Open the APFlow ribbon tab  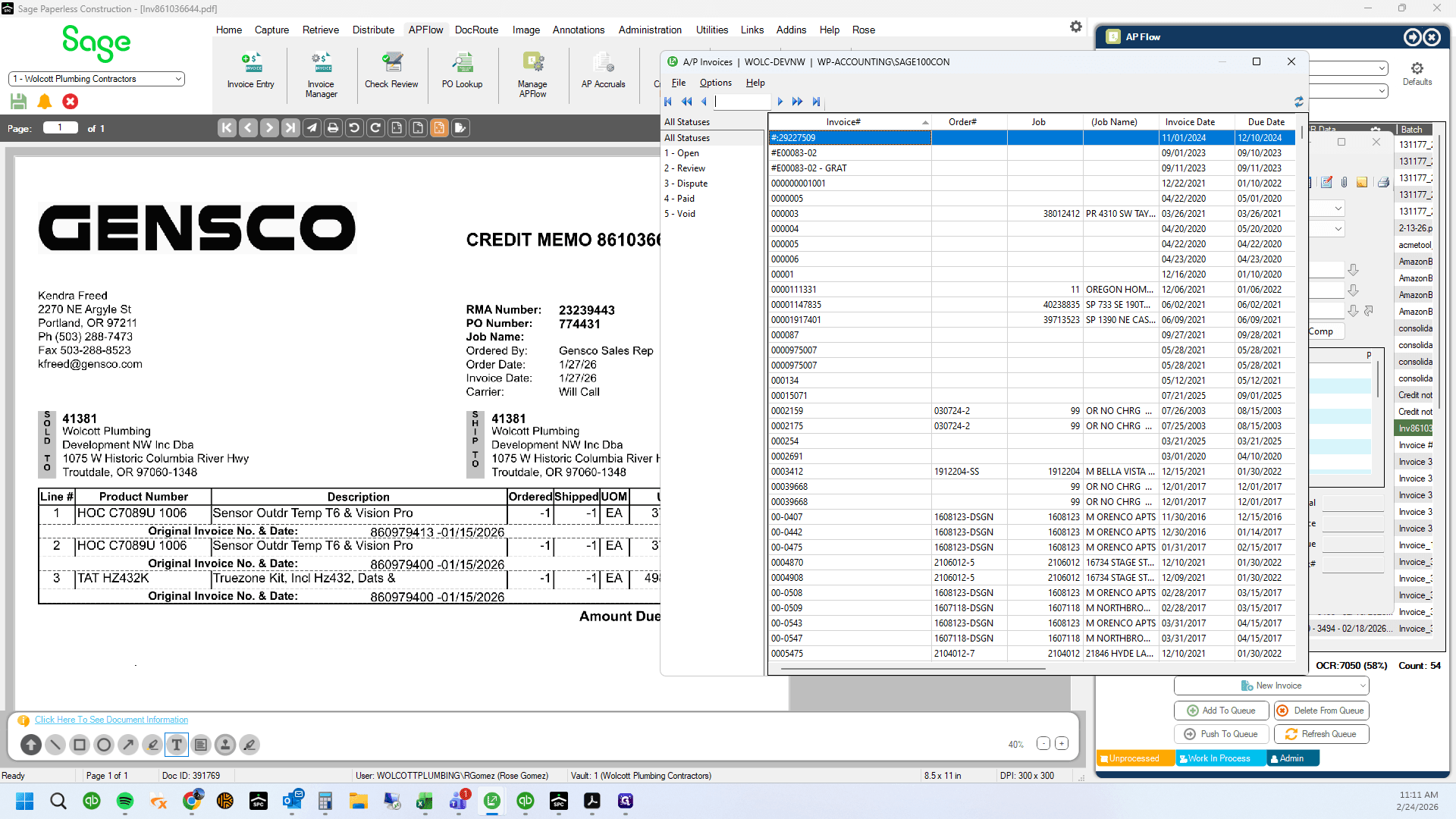pos(425,30)
